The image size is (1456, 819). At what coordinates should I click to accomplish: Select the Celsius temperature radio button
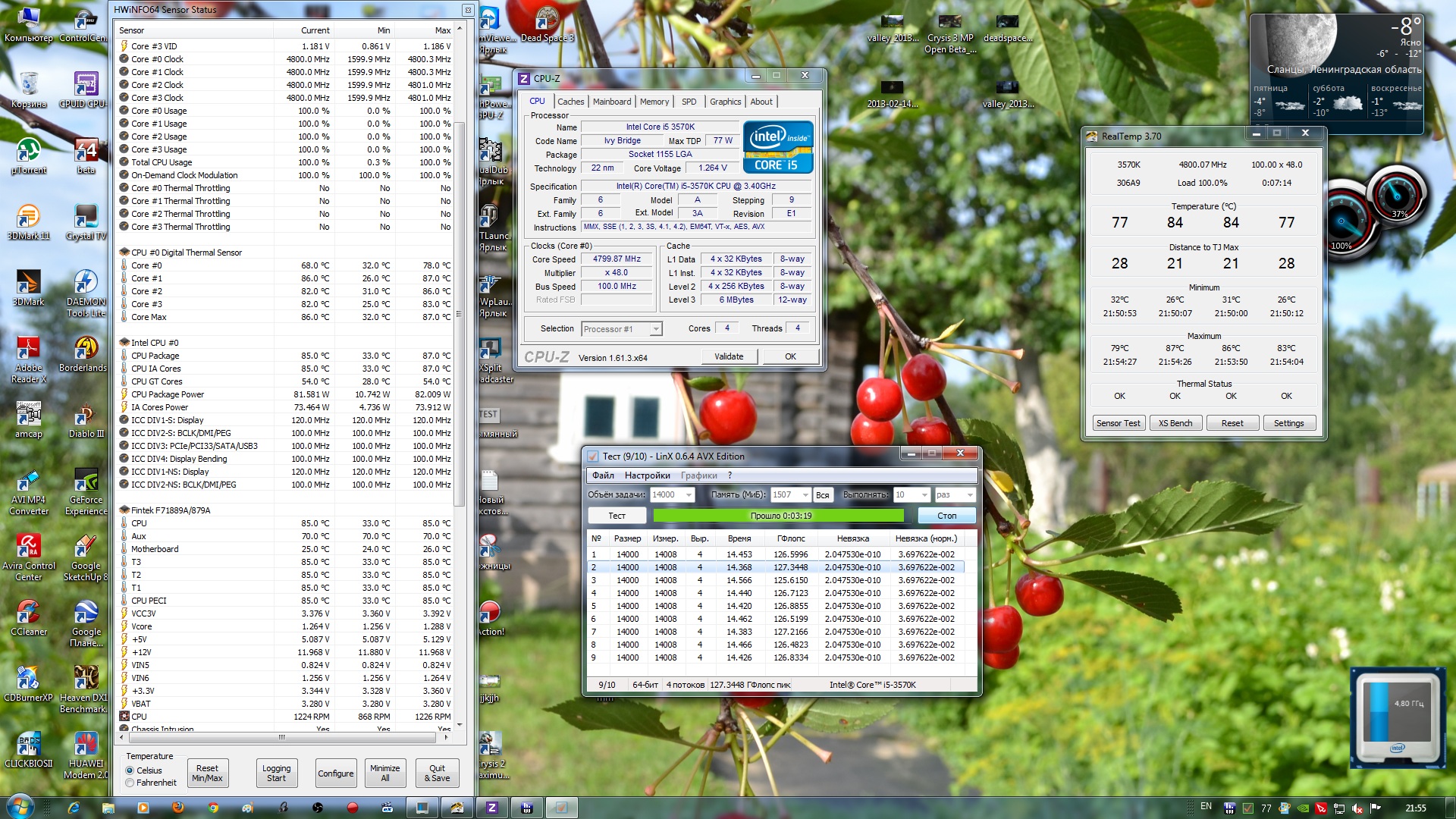[x=130, y=770]
